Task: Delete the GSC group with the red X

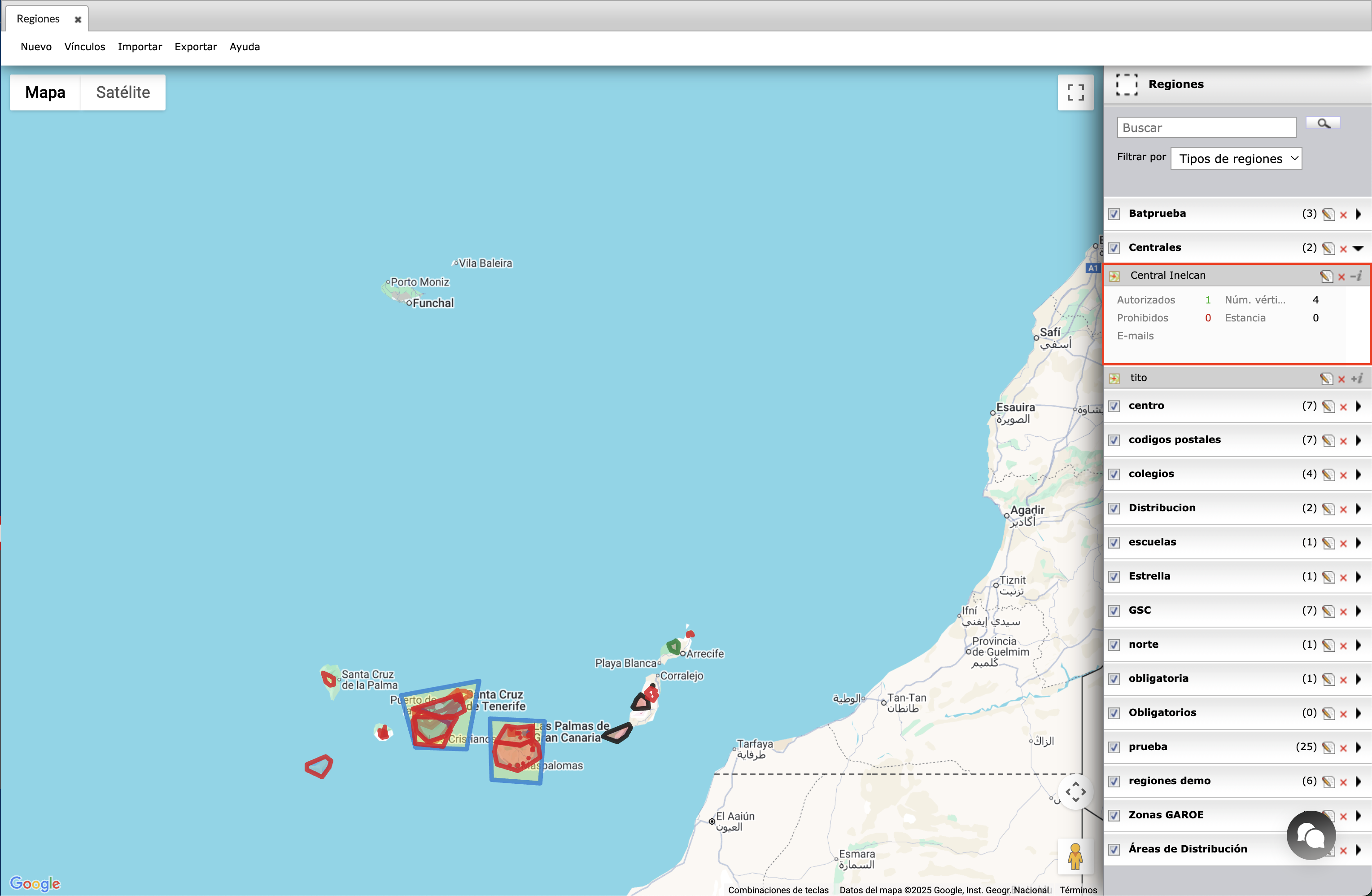Action: tap(1343, 611)
